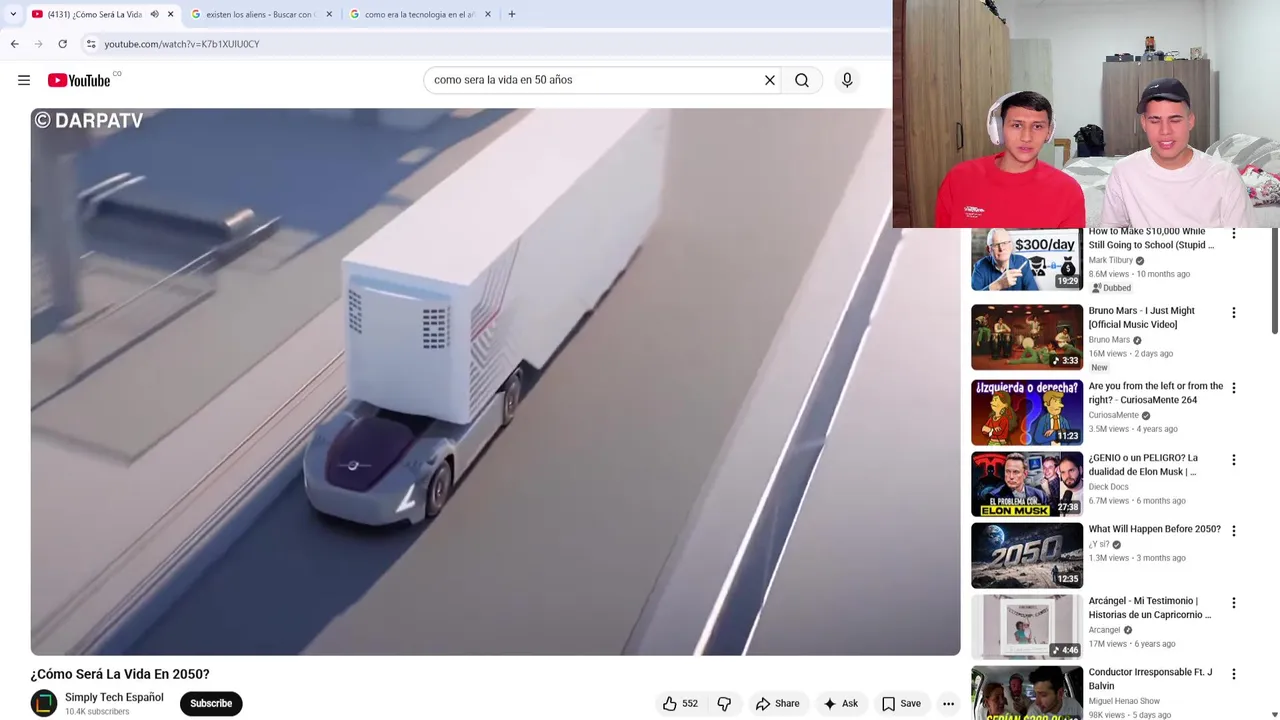Open the Arcángel Mi Testimonio thumbnail

pyautogui.click(x=1027, y=627)
